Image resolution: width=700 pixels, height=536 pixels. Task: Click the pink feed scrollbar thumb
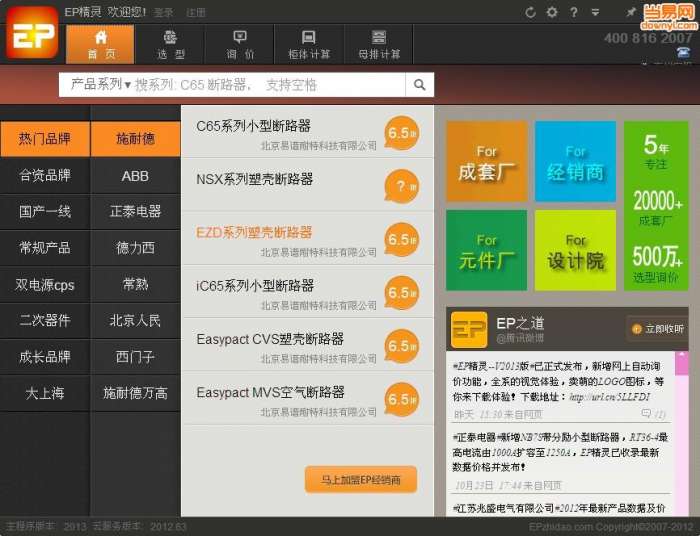click(682, 366)
